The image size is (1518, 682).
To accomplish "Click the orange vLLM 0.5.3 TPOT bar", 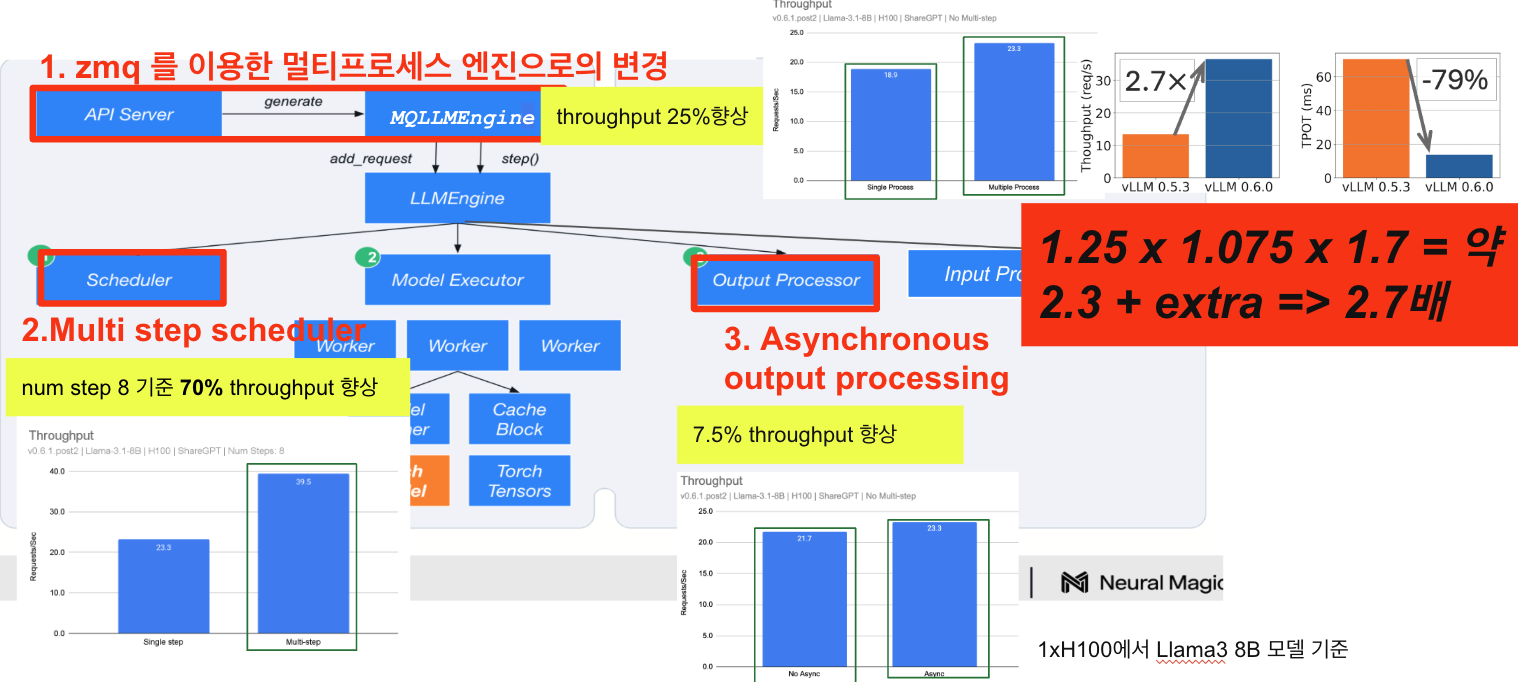I will 1376,118.
